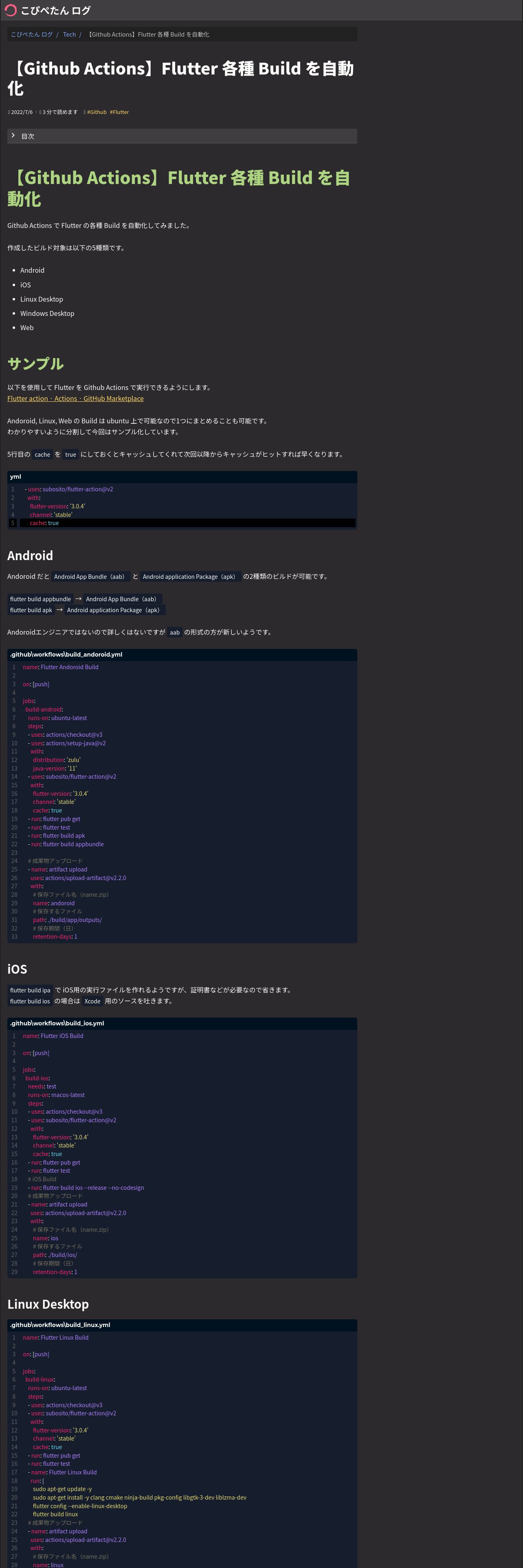
Task: Click the yml code block title
Action: 15,477
